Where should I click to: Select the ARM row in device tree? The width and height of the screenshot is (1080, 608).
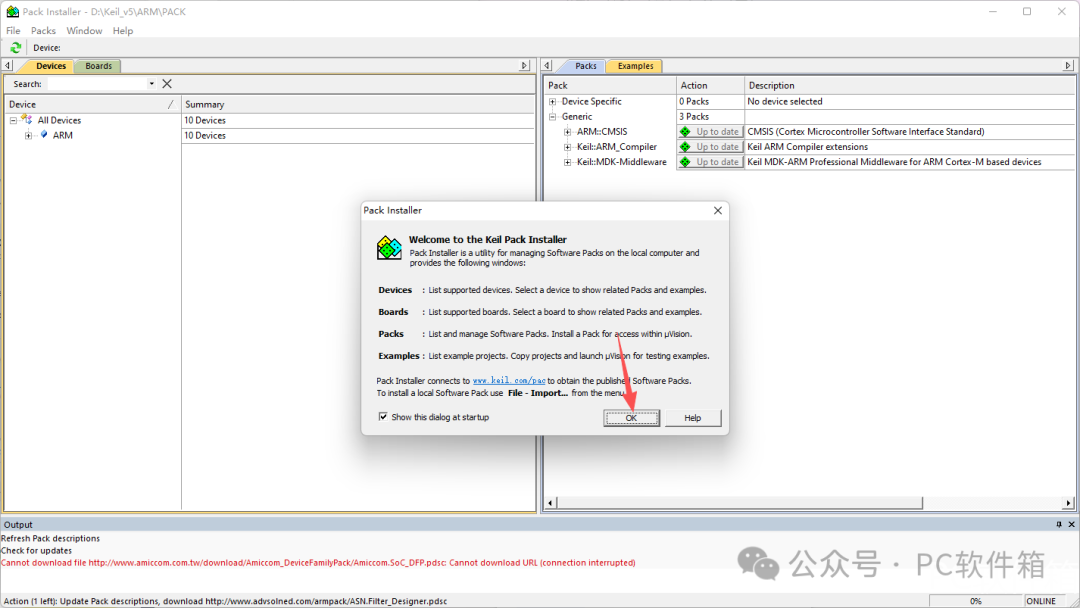[63, 135]
